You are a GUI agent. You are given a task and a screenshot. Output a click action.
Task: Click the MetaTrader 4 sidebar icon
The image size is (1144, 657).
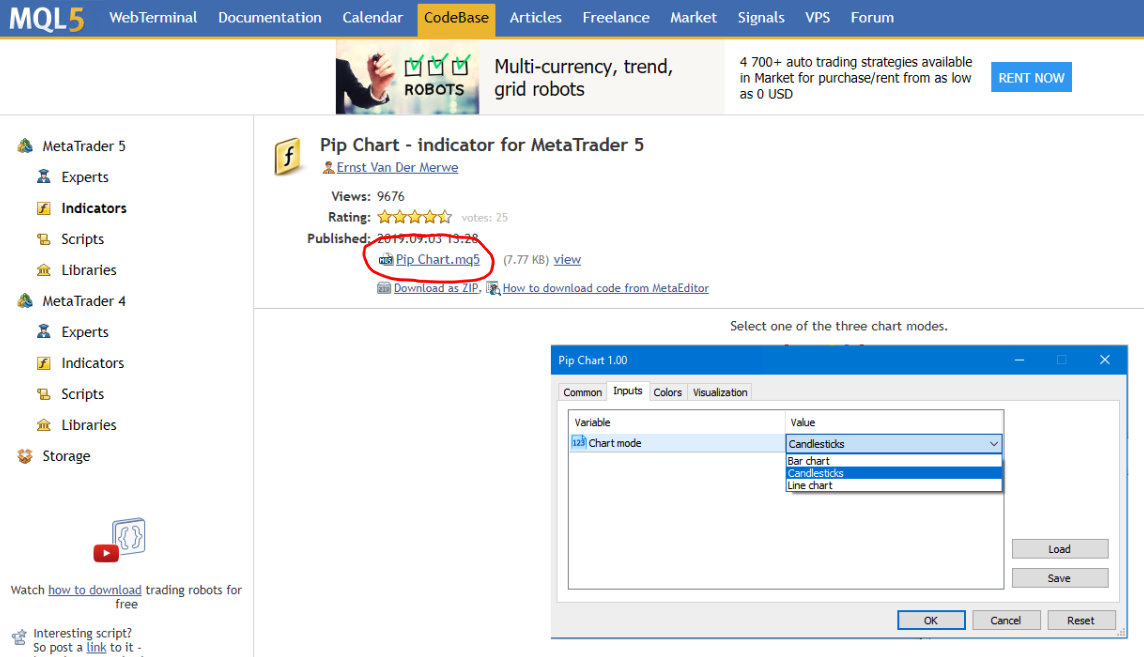pos(25,301)
